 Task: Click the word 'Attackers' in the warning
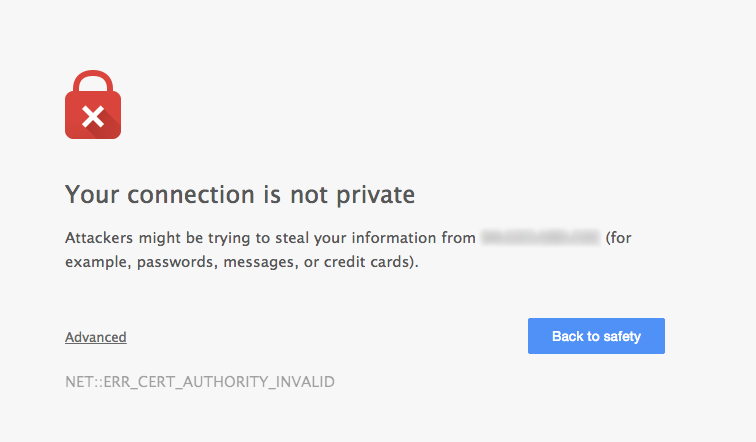(x=99, y=238)
